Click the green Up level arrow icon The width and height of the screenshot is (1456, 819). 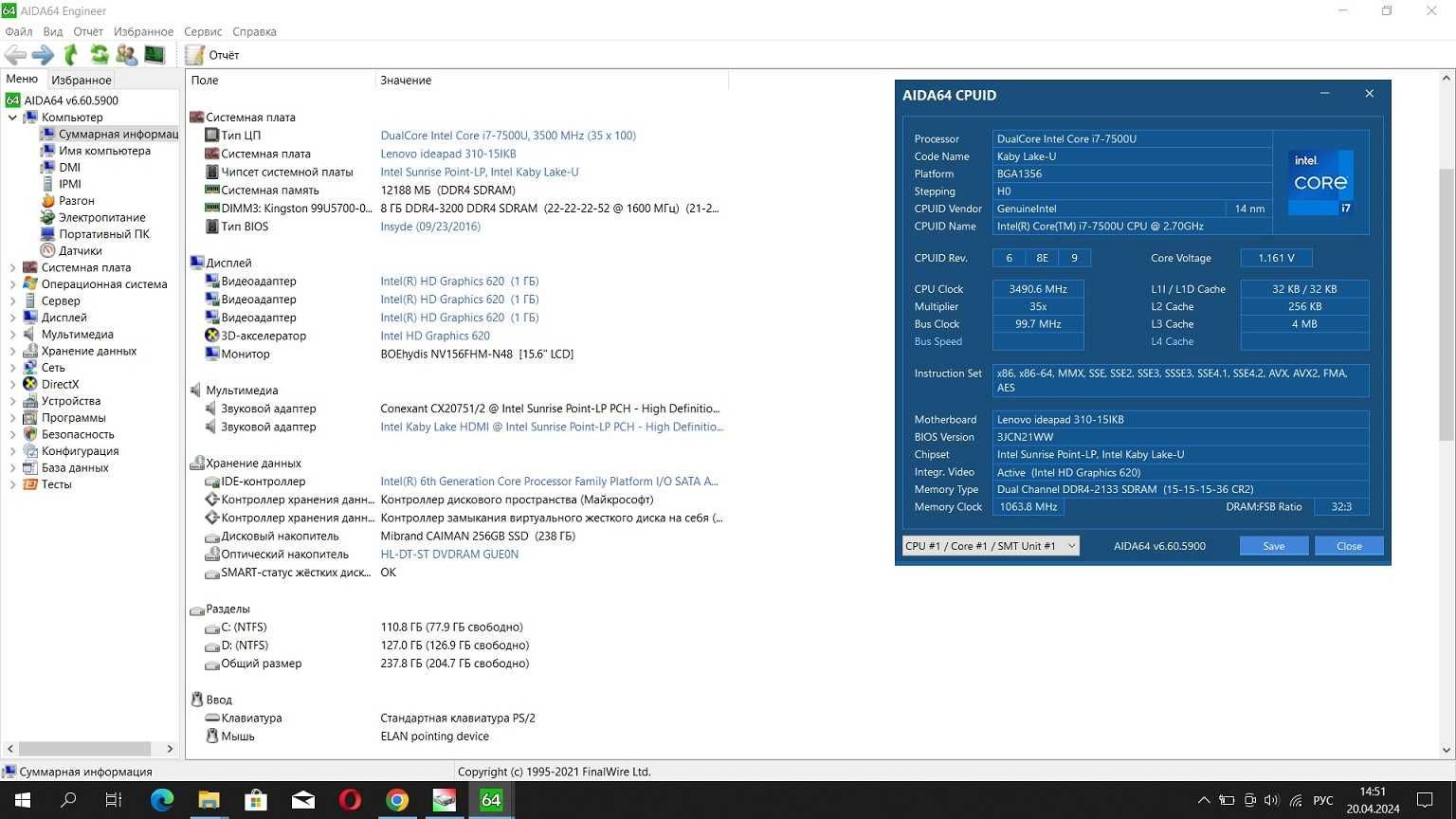tap(71, 55)
